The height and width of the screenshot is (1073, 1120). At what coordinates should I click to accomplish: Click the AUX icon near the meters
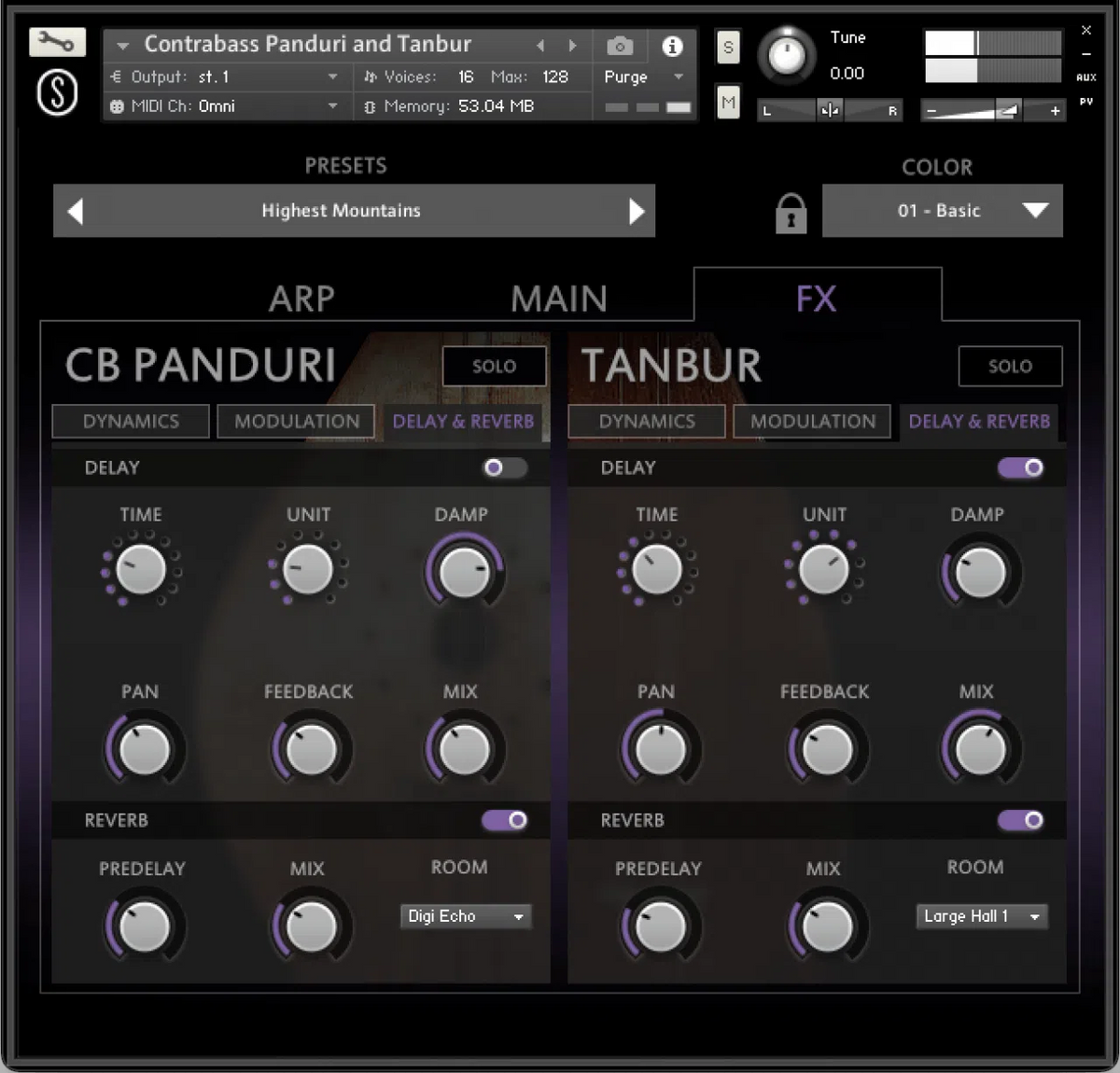tap(1086, 78)
